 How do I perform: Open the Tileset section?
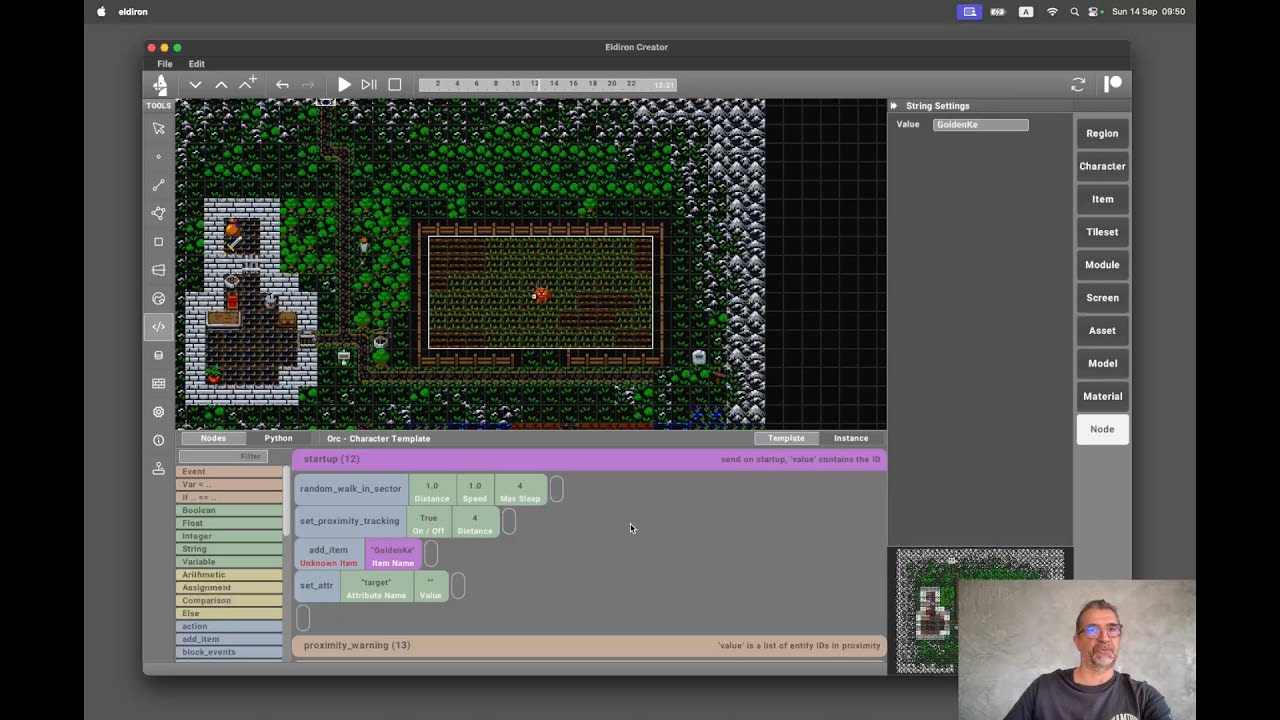[1102, 232]
